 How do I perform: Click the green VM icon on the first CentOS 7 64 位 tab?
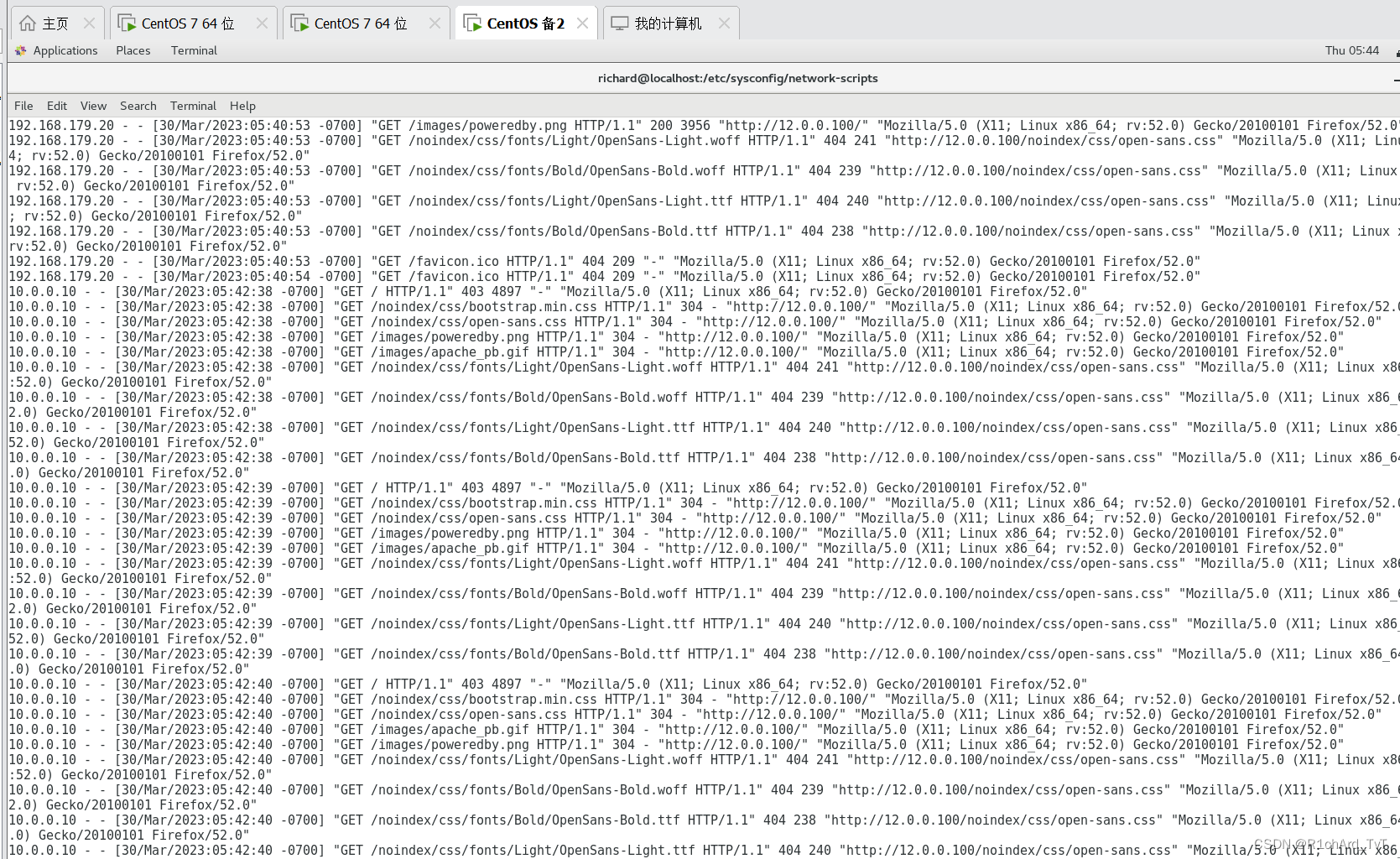(x=126, y=23)
